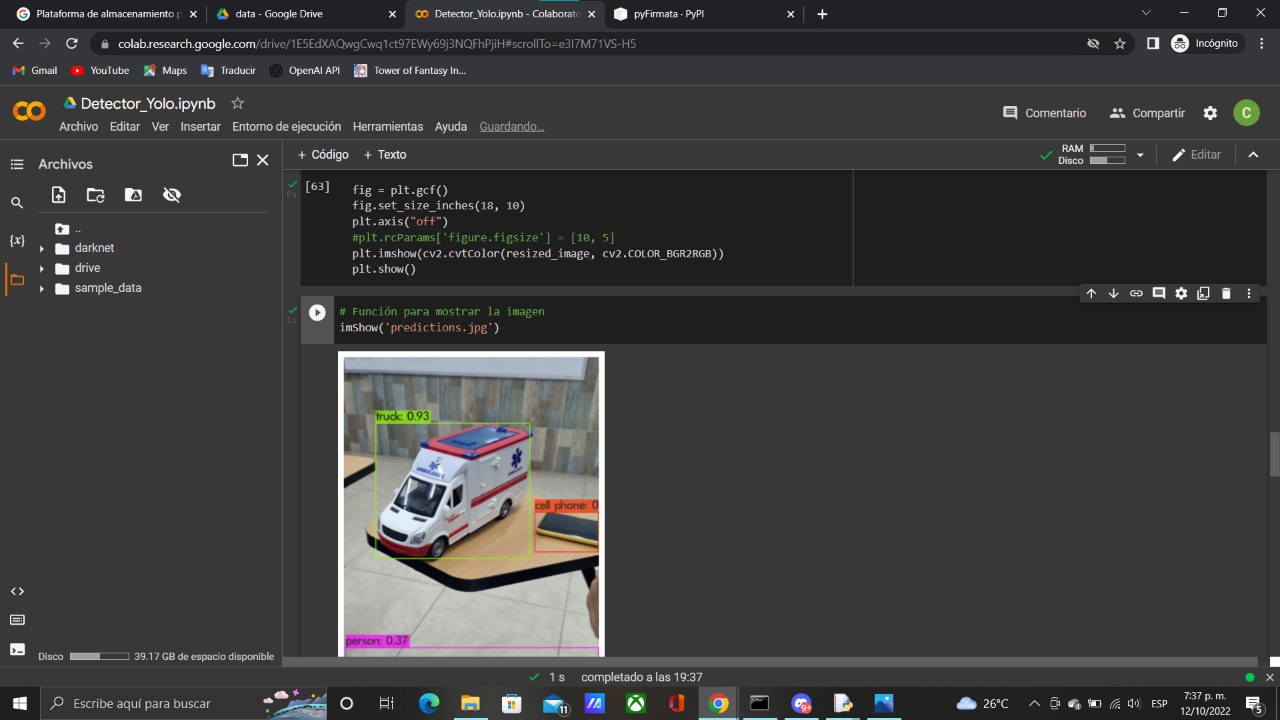
Task: Click the Compartir button
Action: 1147,113
